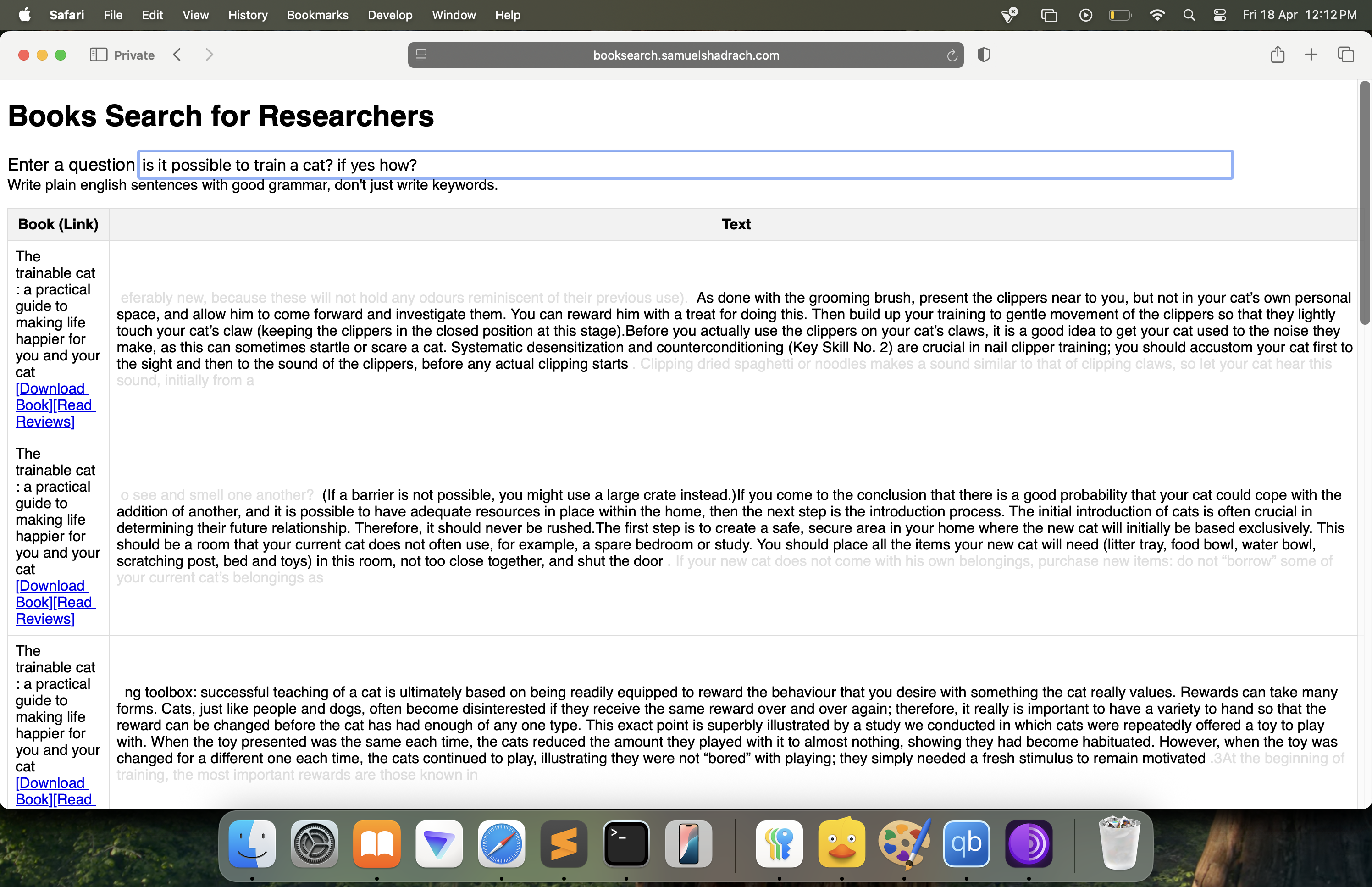The height and width of the screenshot is (887, 1372).
Task: Launch Sublime Text from the Dock
Action: tap(564, 843)
